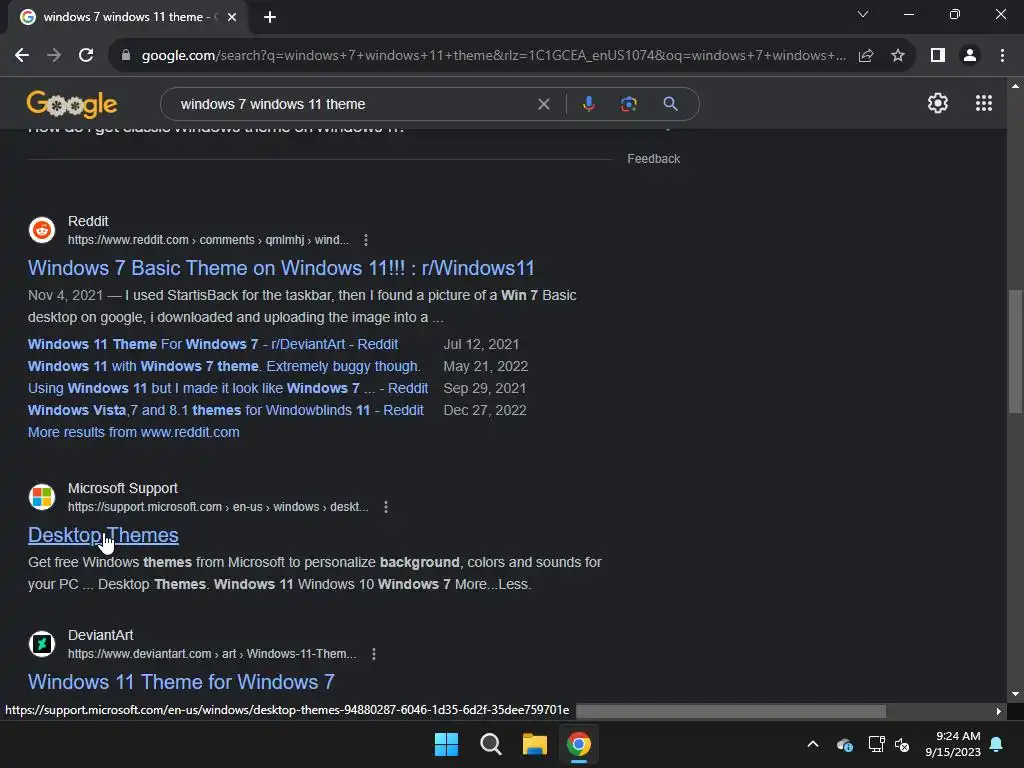This screenshot has height=768, width=1024.
Task: Click More results from www.reddit.com
Action: click(x=133, y=432)
